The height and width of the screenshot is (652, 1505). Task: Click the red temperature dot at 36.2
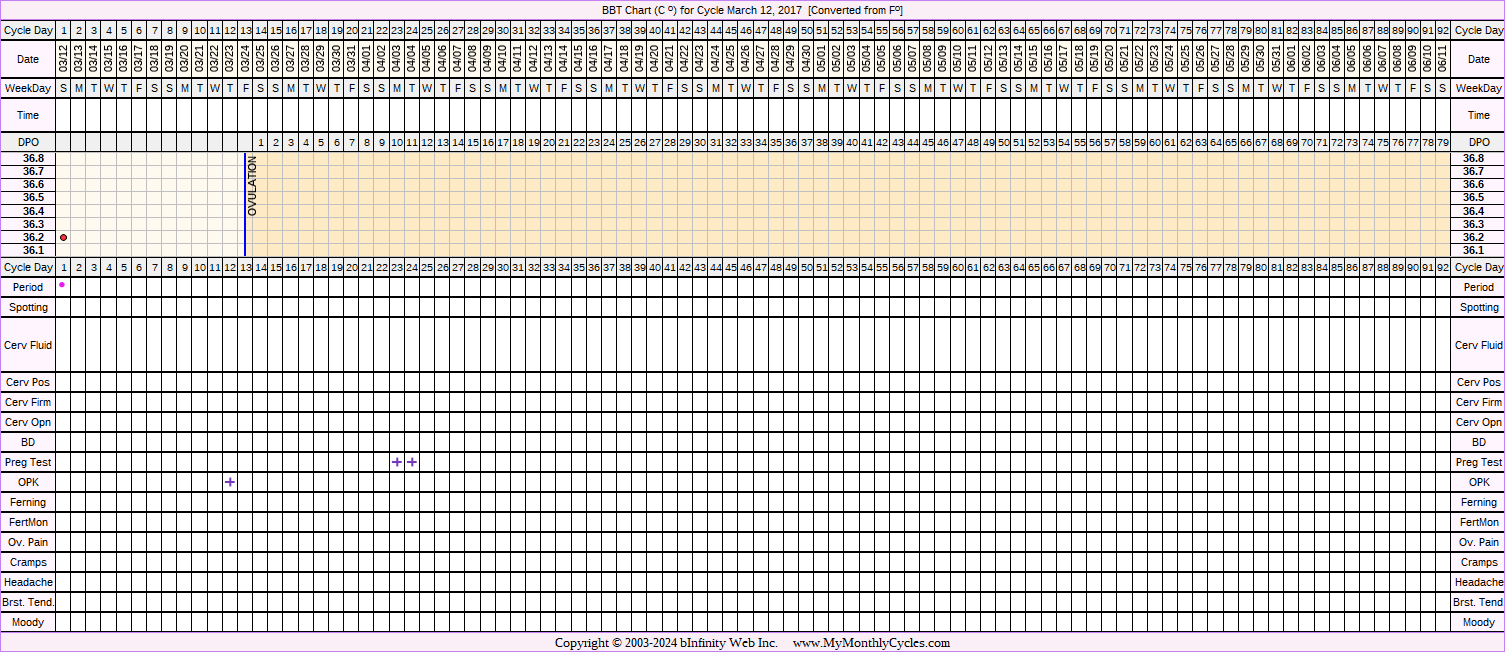(x=63, y=237)
